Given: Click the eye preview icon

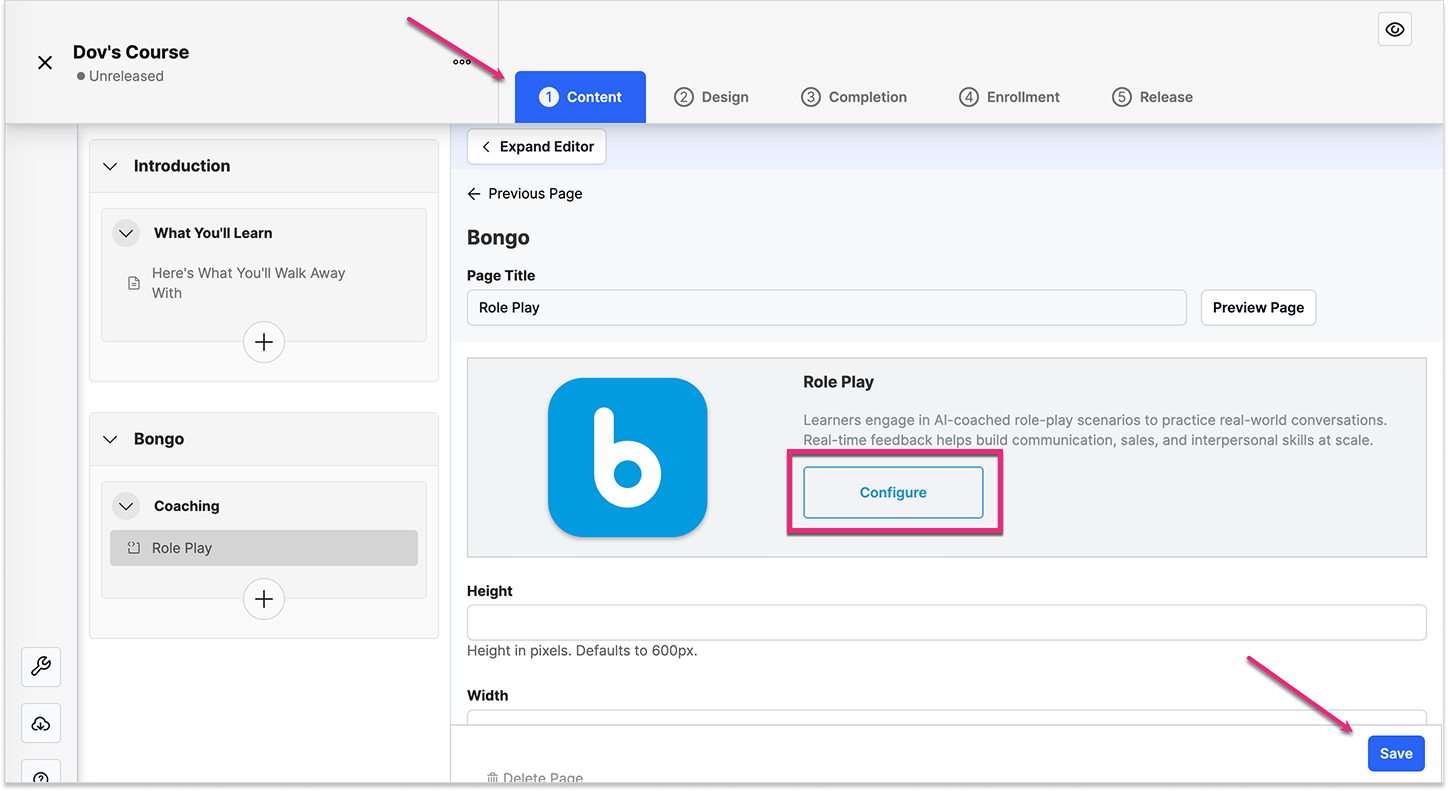Looking at the screenshot, I should [1395, 30].
